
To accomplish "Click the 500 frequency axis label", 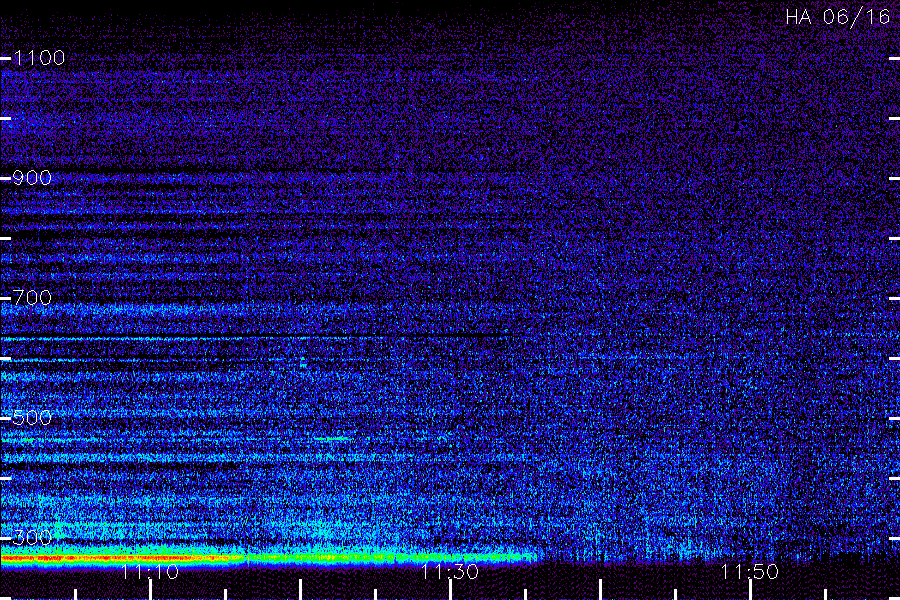I will pyautogui.click(x=32, y=418).
